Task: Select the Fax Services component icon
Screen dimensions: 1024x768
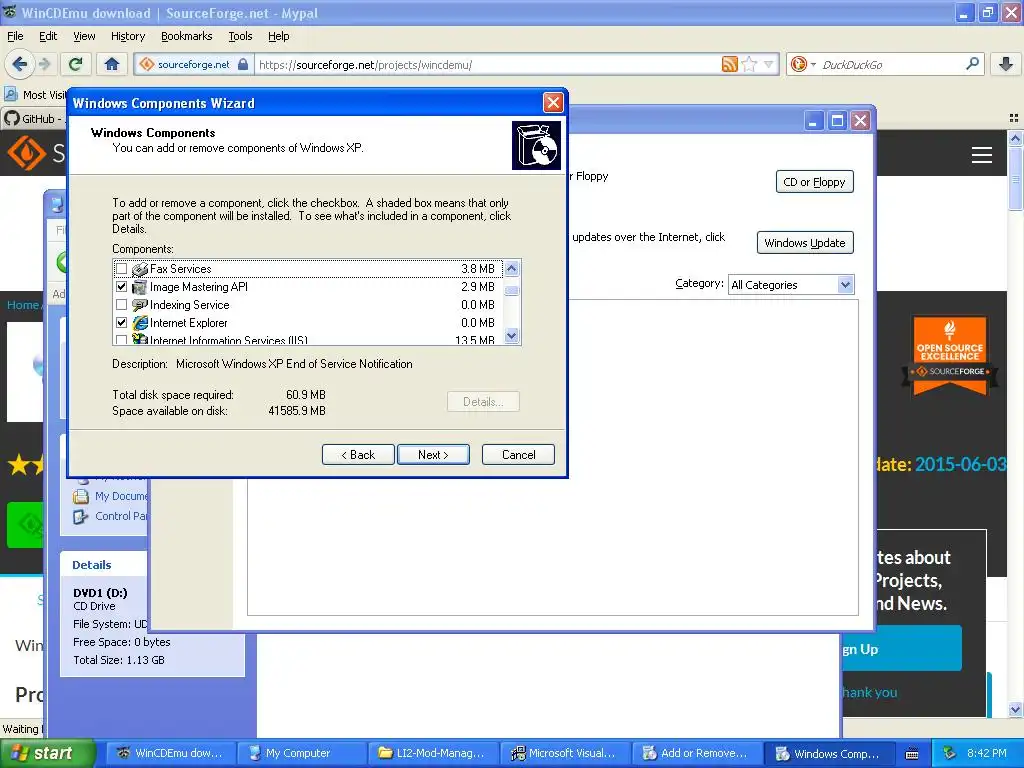Action: (139, 269)
